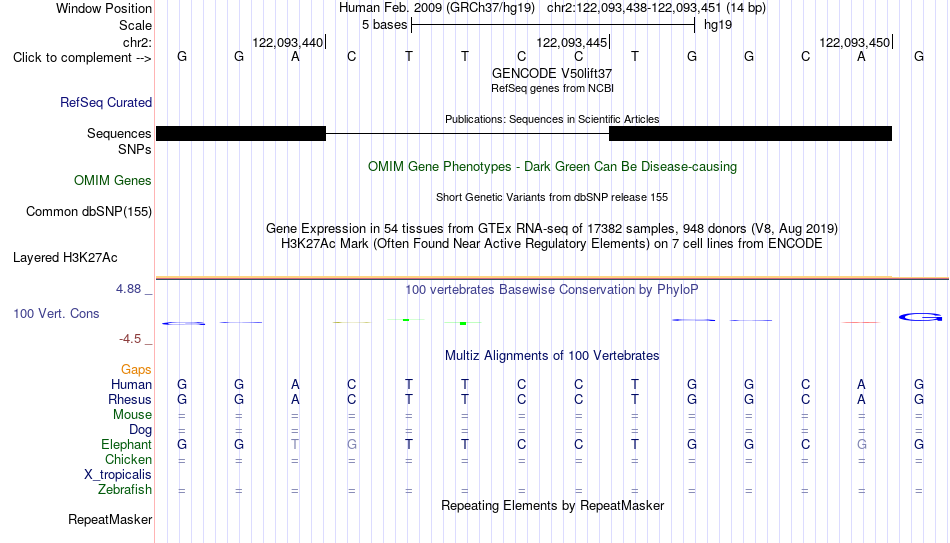This screenshot has height=543, width=950.
Task: Open the OMIM Genes track label
Action: (x=113, y=181)
